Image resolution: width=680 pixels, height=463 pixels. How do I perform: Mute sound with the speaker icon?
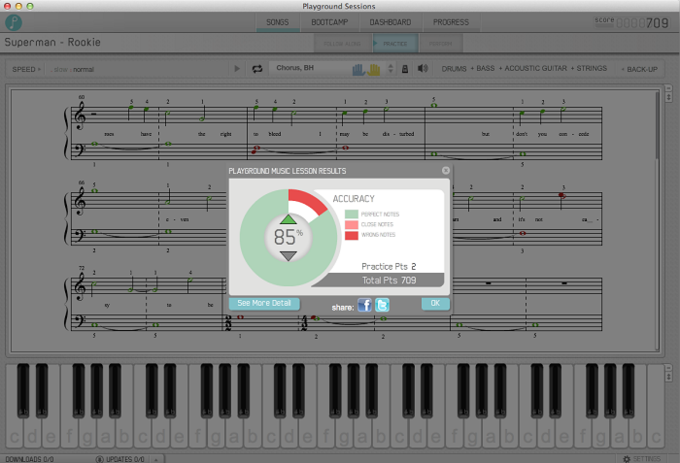coord(422,68)
